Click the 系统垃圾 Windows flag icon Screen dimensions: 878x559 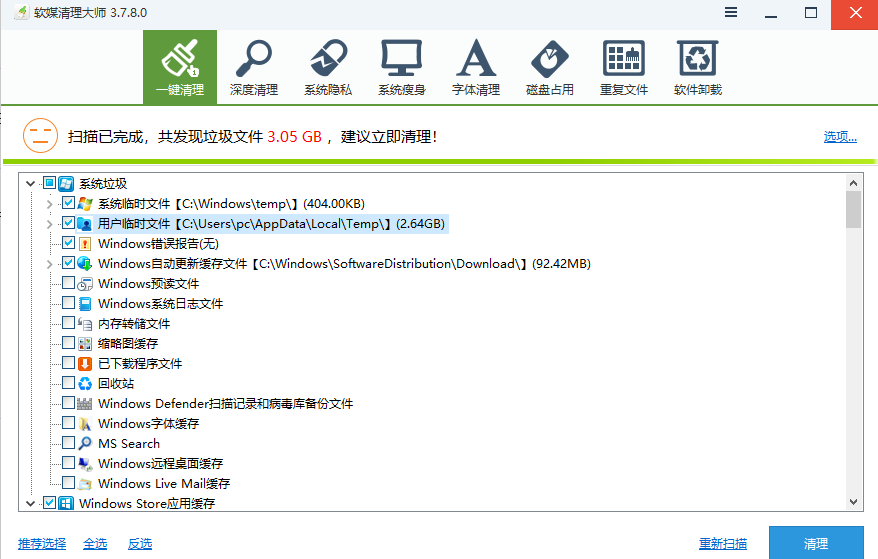click(x=66, y=184)
